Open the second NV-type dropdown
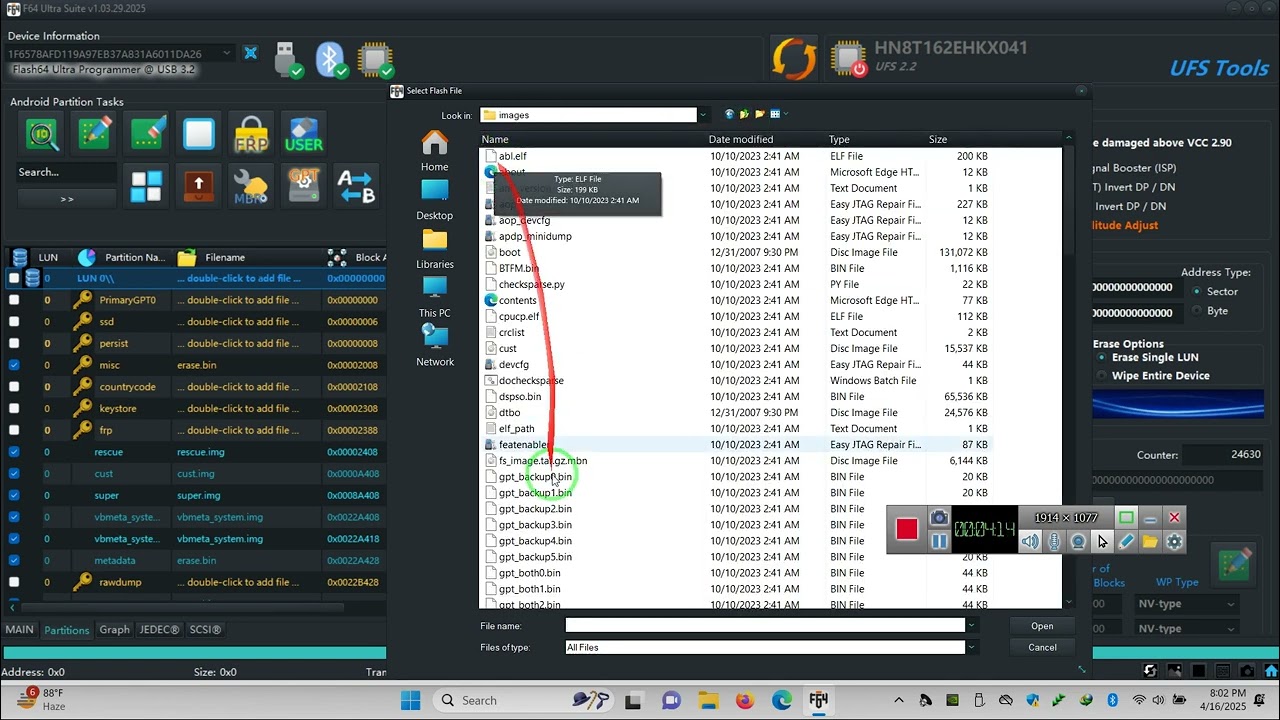Viewport: 1280px width, 720px height. (x=1186, y=628)
